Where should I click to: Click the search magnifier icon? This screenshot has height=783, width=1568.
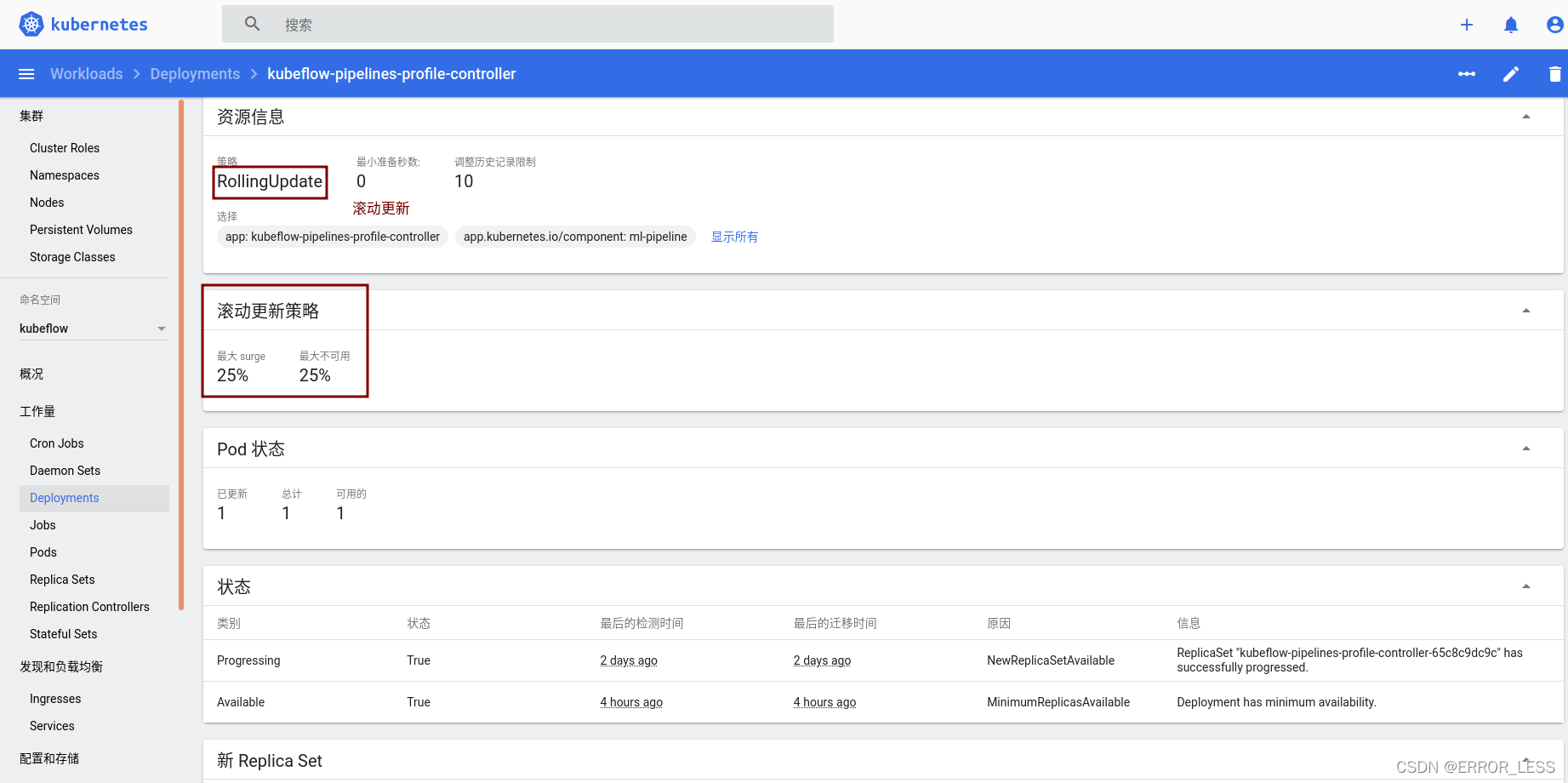pyautogui.click(x=253, y=24)
